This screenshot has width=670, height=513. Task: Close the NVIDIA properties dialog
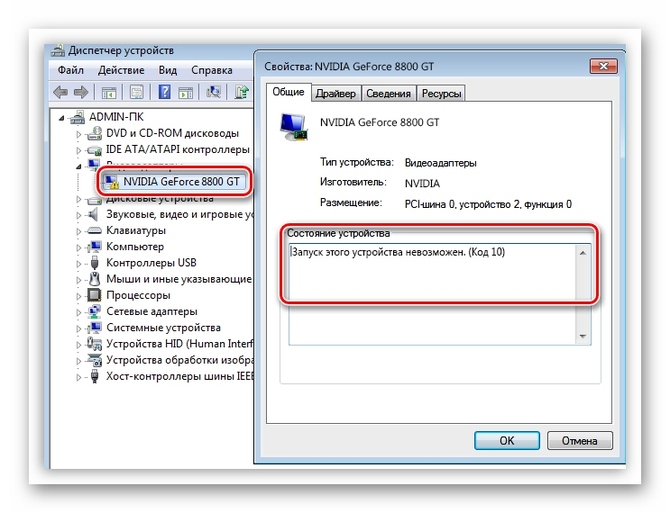tap(603, 66)
